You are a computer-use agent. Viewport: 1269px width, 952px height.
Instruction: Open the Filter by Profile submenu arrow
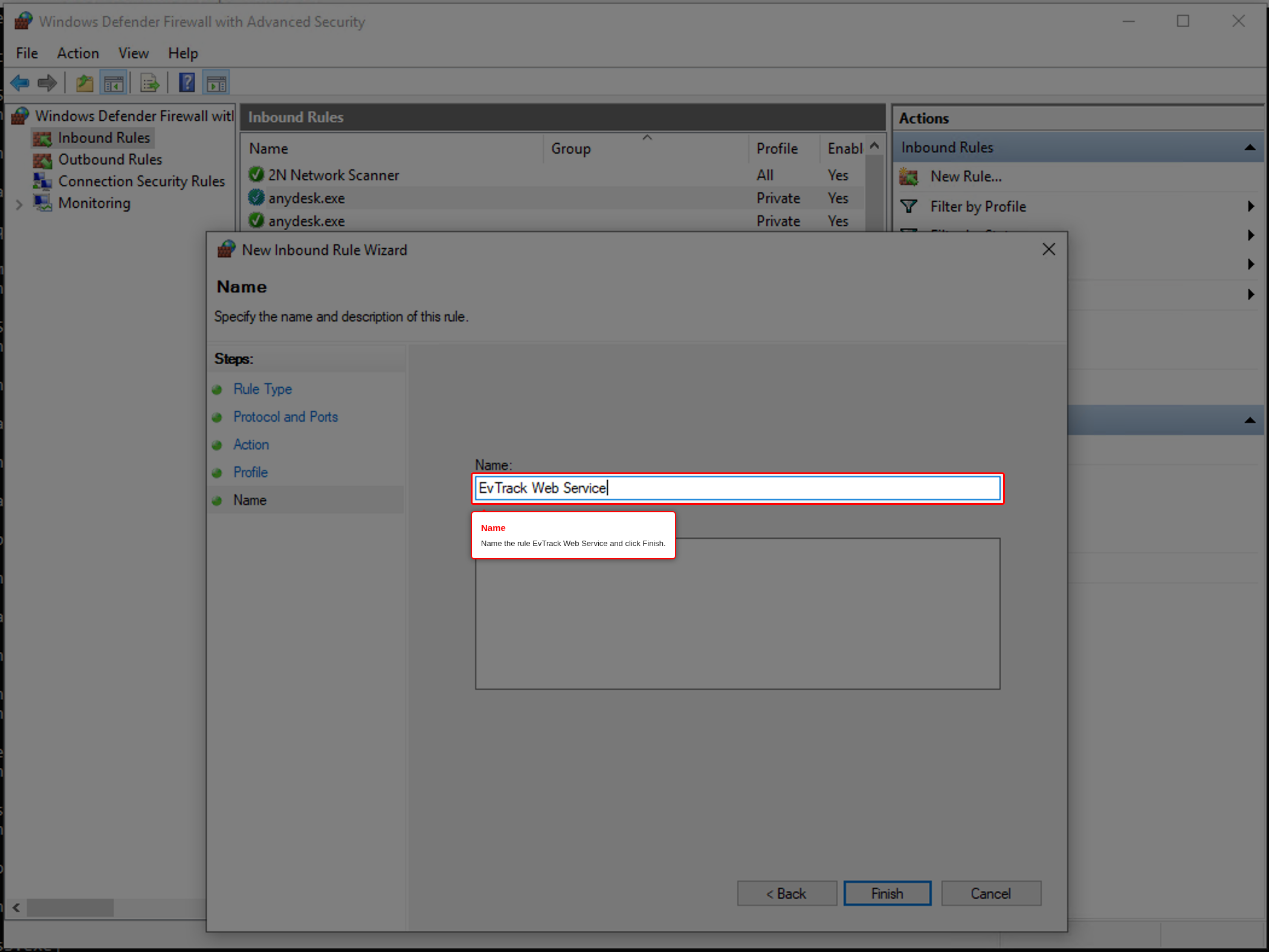click(1251, 207)
